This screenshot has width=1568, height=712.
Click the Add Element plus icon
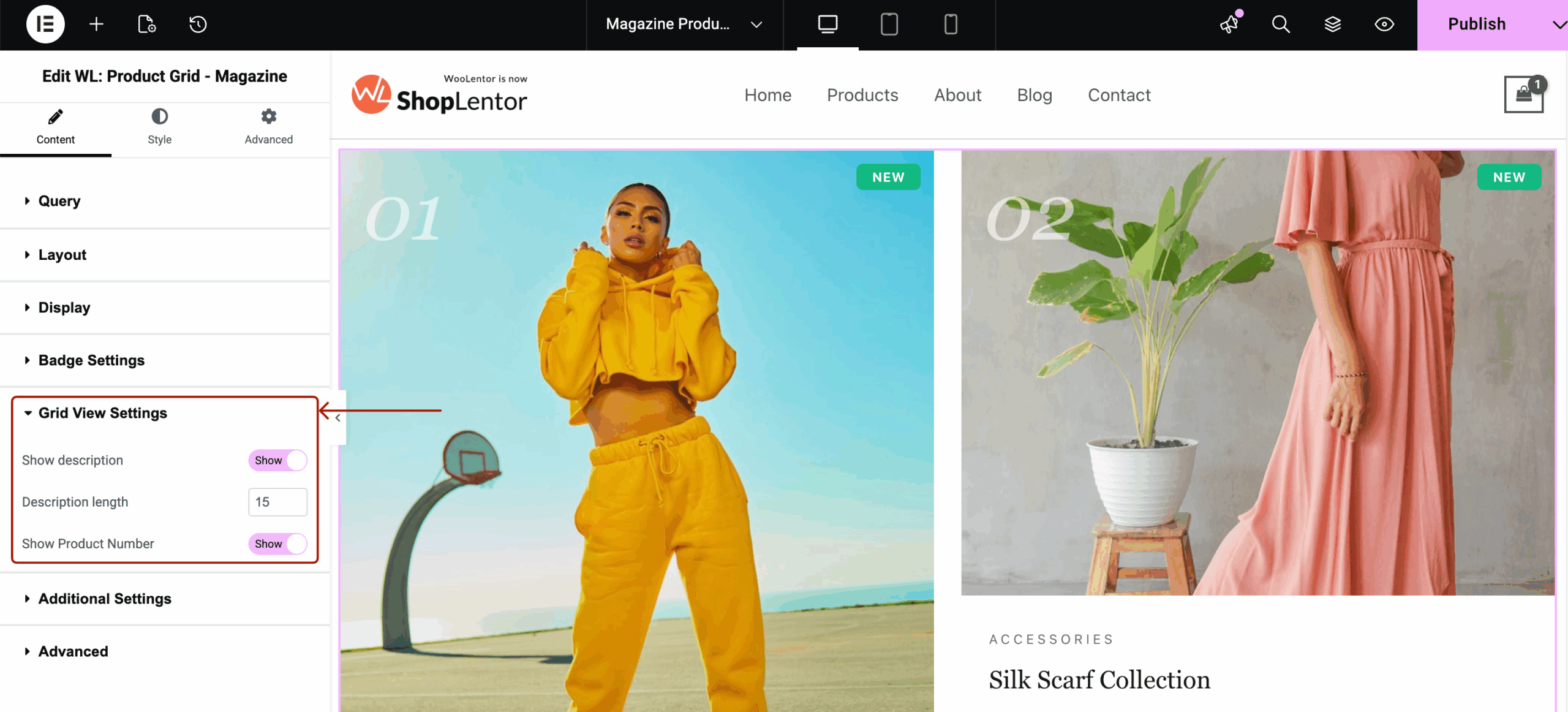96,25
